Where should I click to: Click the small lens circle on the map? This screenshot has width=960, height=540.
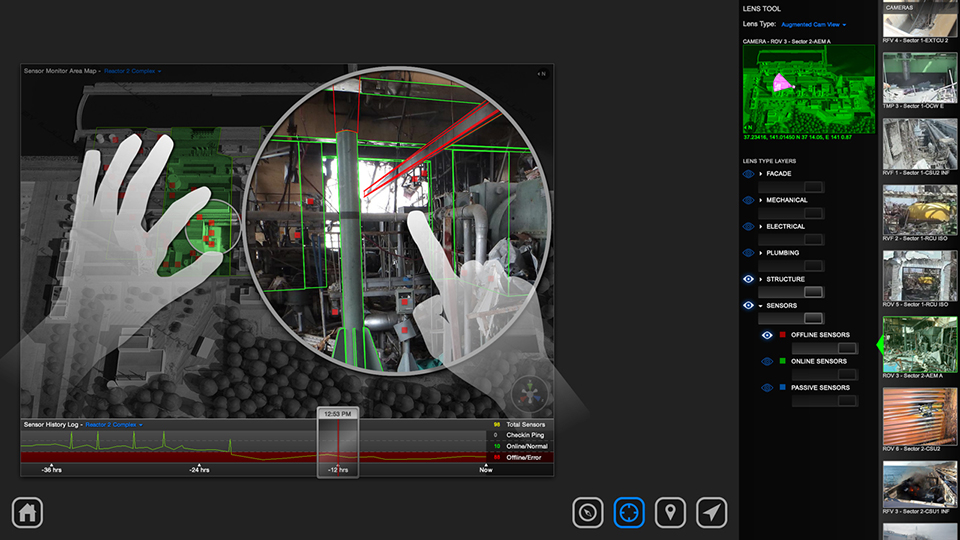point(213,227)
